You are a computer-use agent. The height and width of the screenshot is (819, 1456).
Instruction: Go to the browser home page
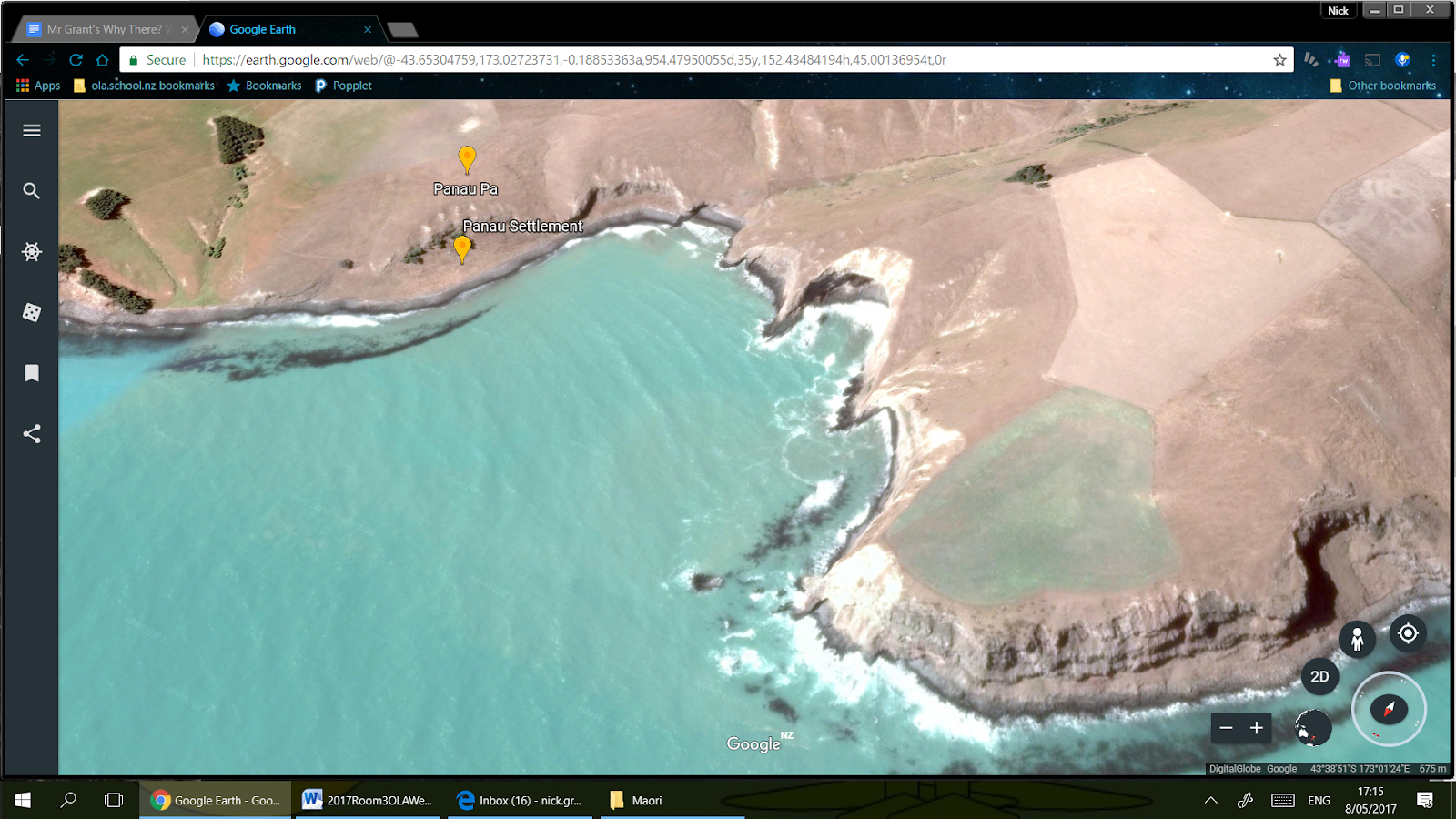[x=103, y=60]
